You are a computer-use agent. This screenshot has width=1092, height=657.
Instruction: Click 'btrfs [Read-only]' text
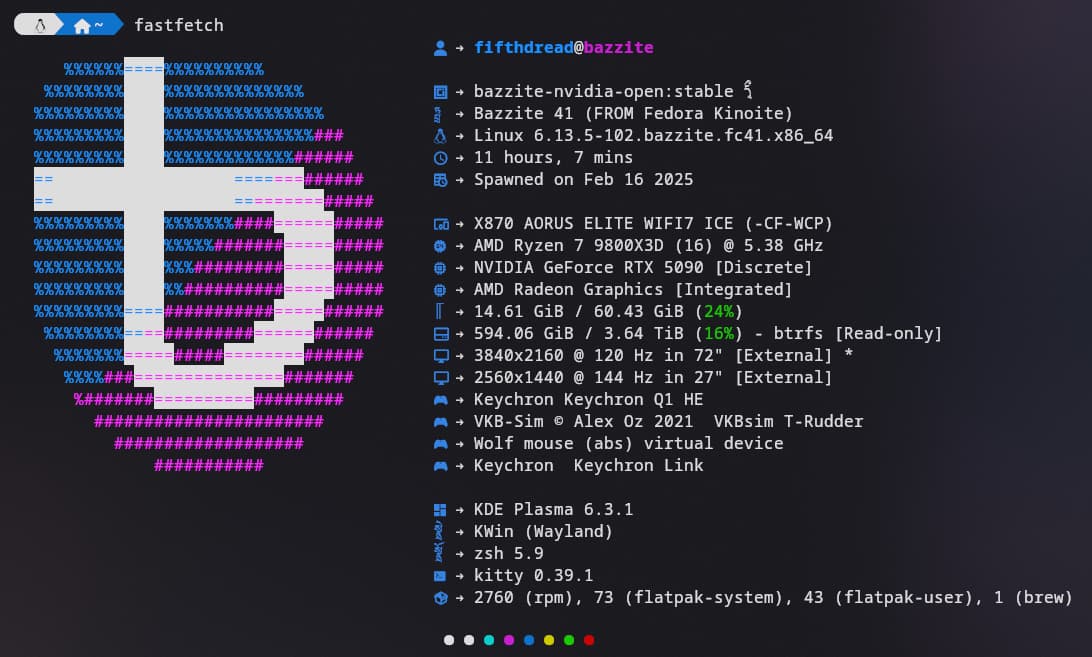(x=857, y=333)
